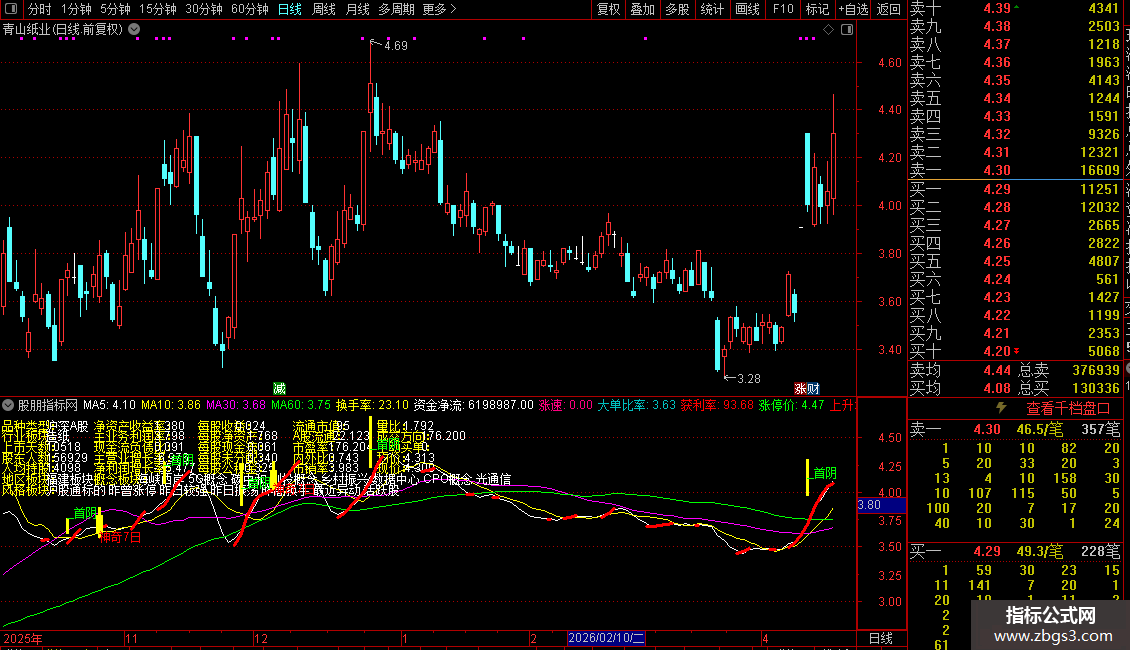Click the 卖一 46.5/笔 detail header
This screenshot has width=1130, height=650.
tap(1015, 429)
